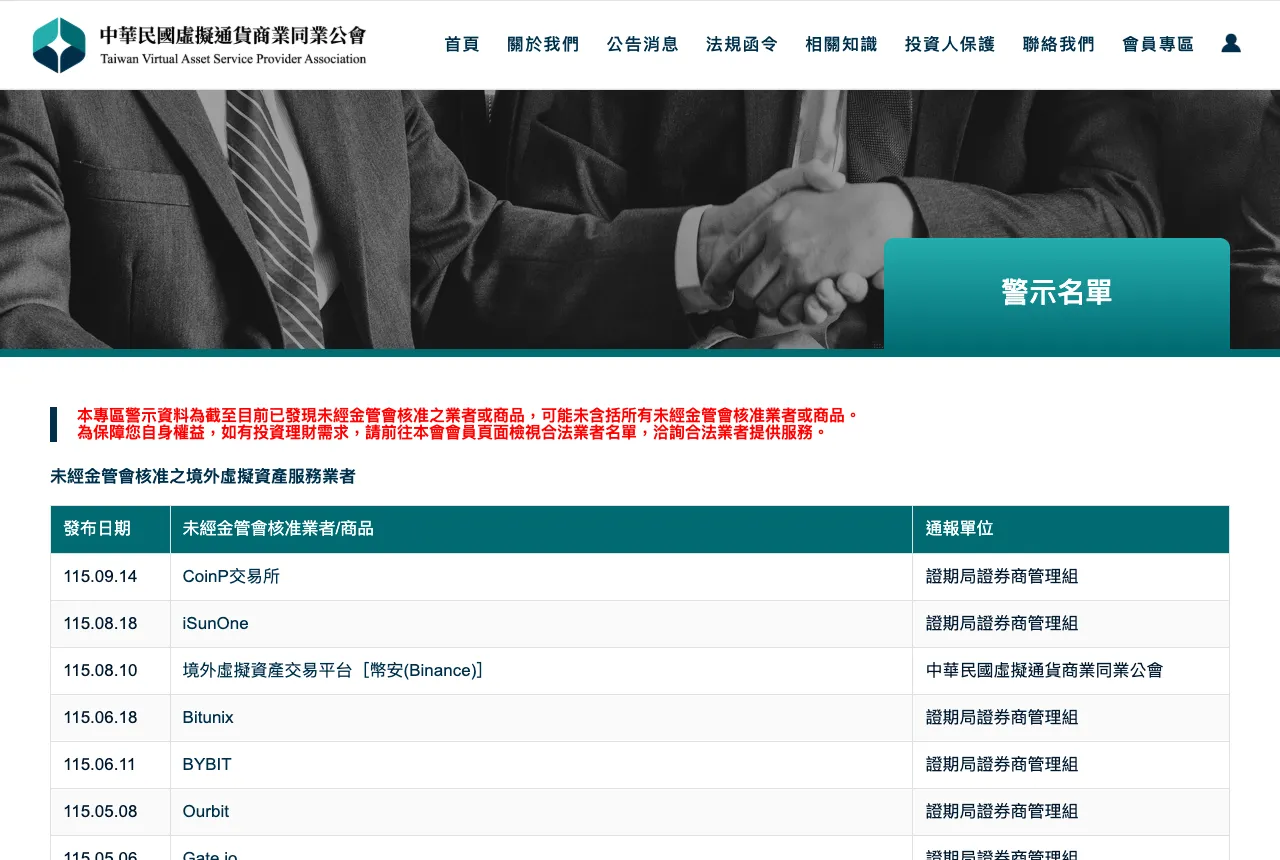
Task: Click date 115.09.14
Action: 100,576
